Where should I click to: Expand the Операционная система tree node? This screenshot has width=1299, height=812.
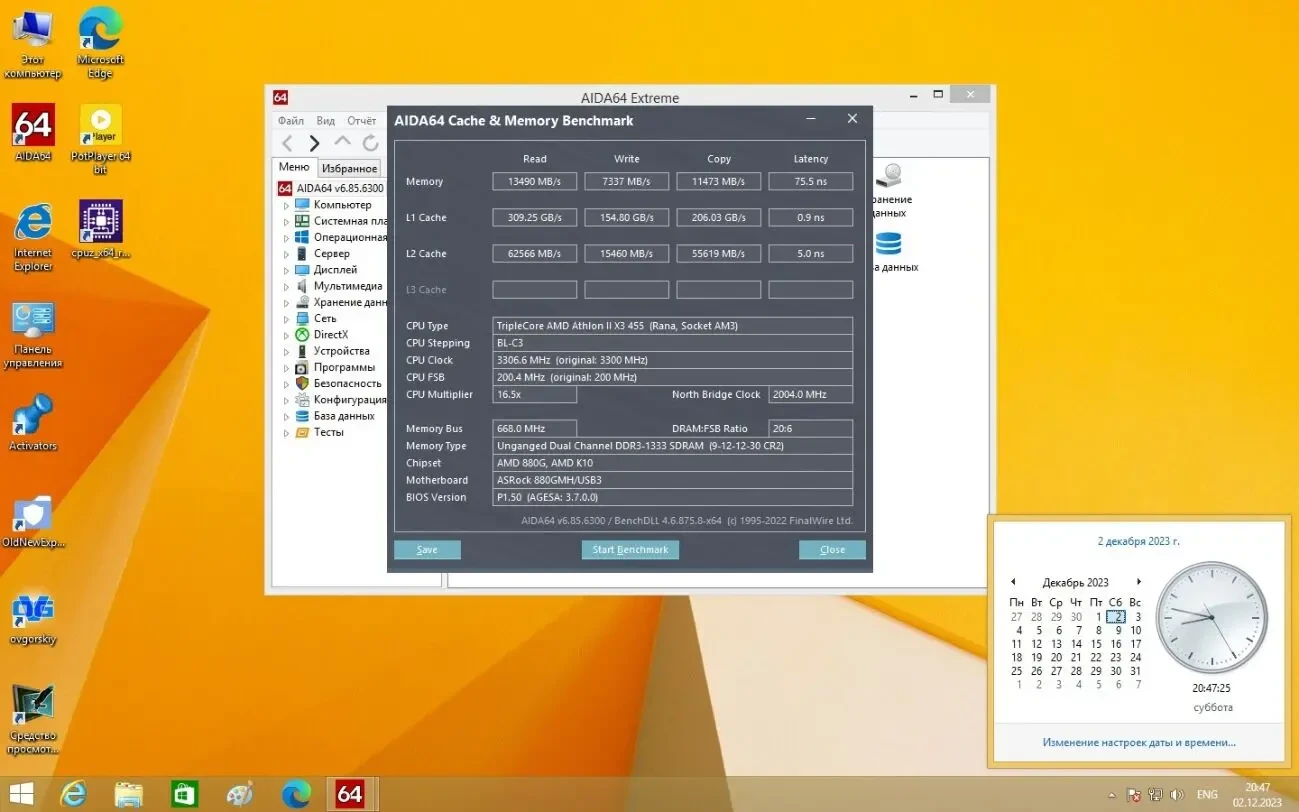tap(288, 237)
